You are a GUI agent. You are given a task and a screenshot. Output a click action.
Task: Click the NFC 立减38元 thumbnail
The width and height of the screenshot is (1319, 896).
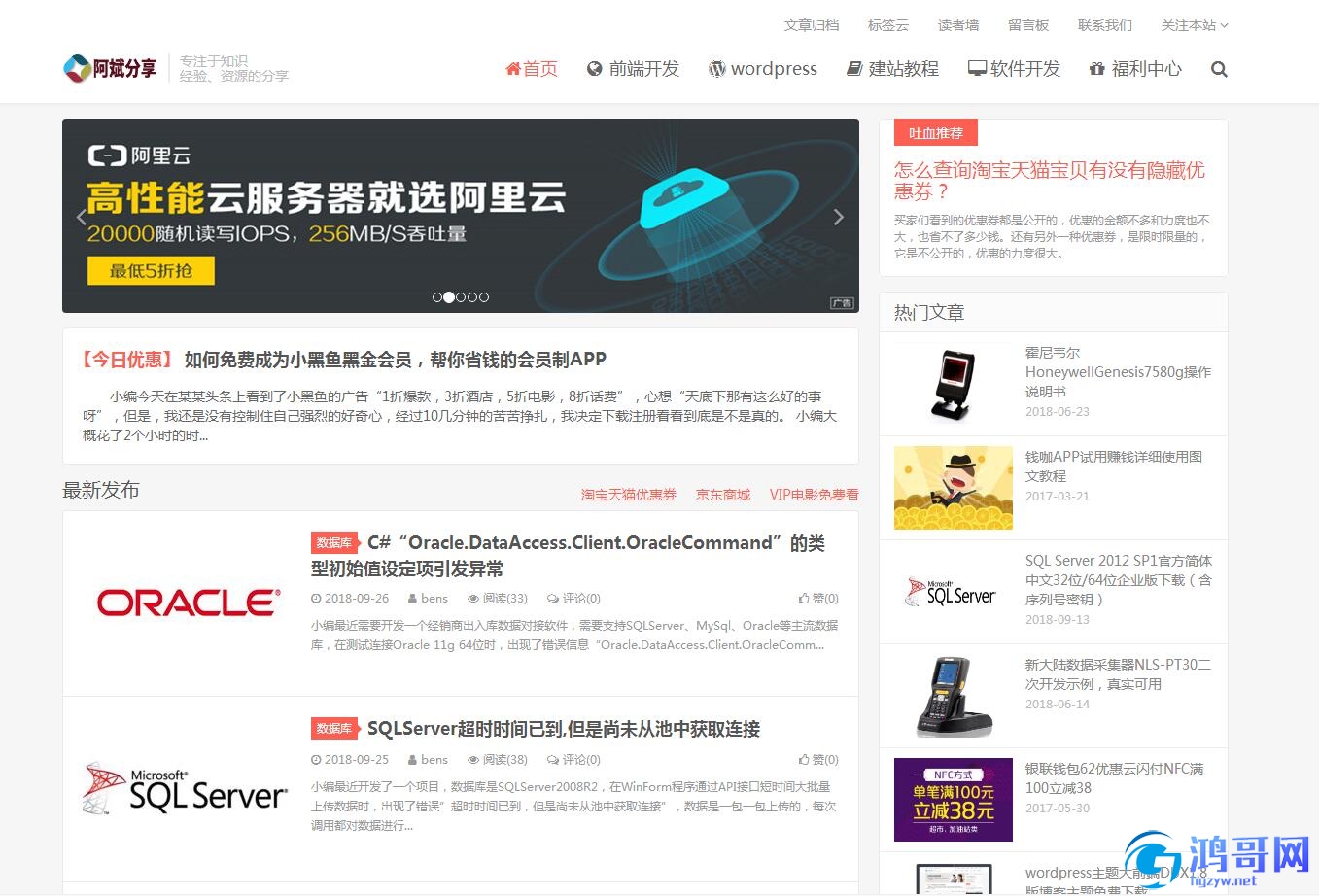954,800
